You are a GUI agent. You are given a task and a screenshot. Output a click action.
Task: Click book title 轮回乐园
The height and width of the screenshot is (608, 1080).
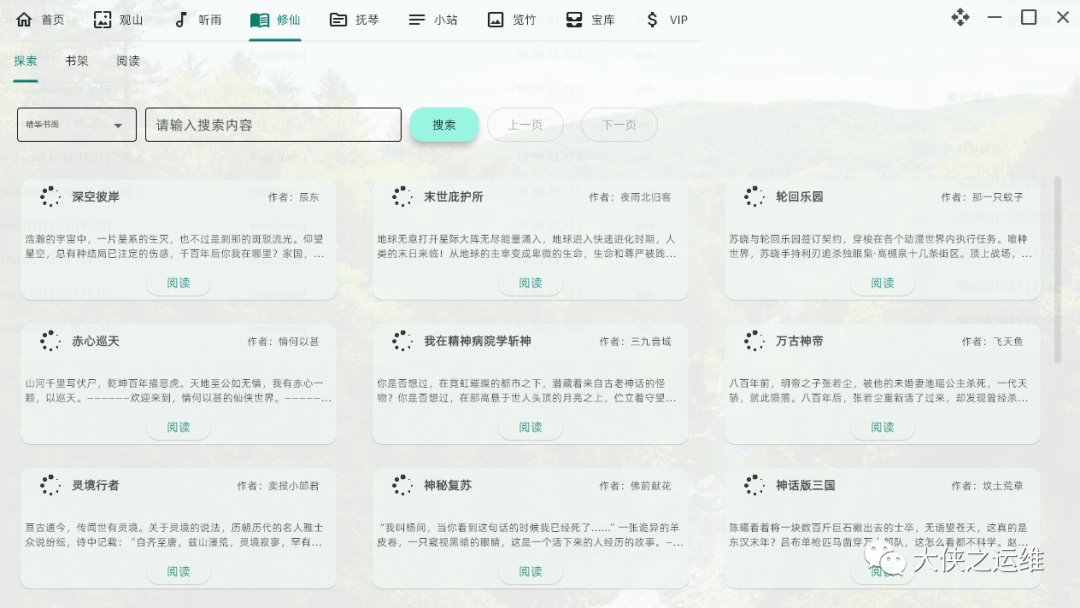click(800, 197)
